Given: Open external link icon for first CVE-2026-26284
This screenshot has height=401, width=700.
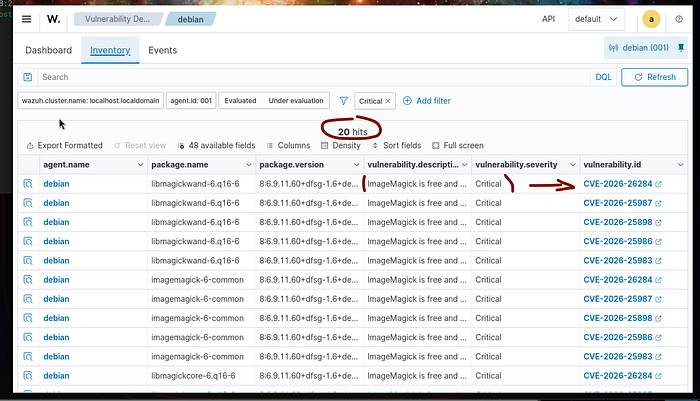Looking at the screenshot, I should [x=658, y=184].
